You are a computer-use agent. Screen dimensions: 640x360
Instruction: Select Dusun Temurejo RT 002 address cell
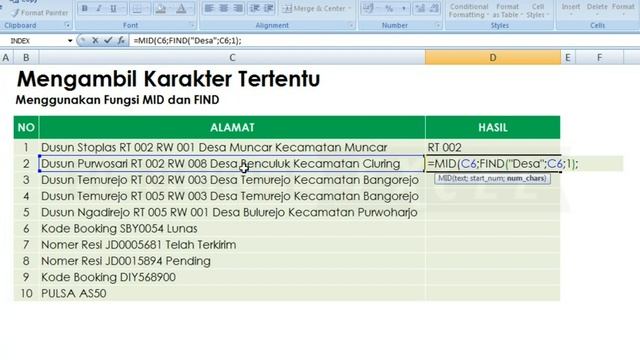(x=232, y=180)
